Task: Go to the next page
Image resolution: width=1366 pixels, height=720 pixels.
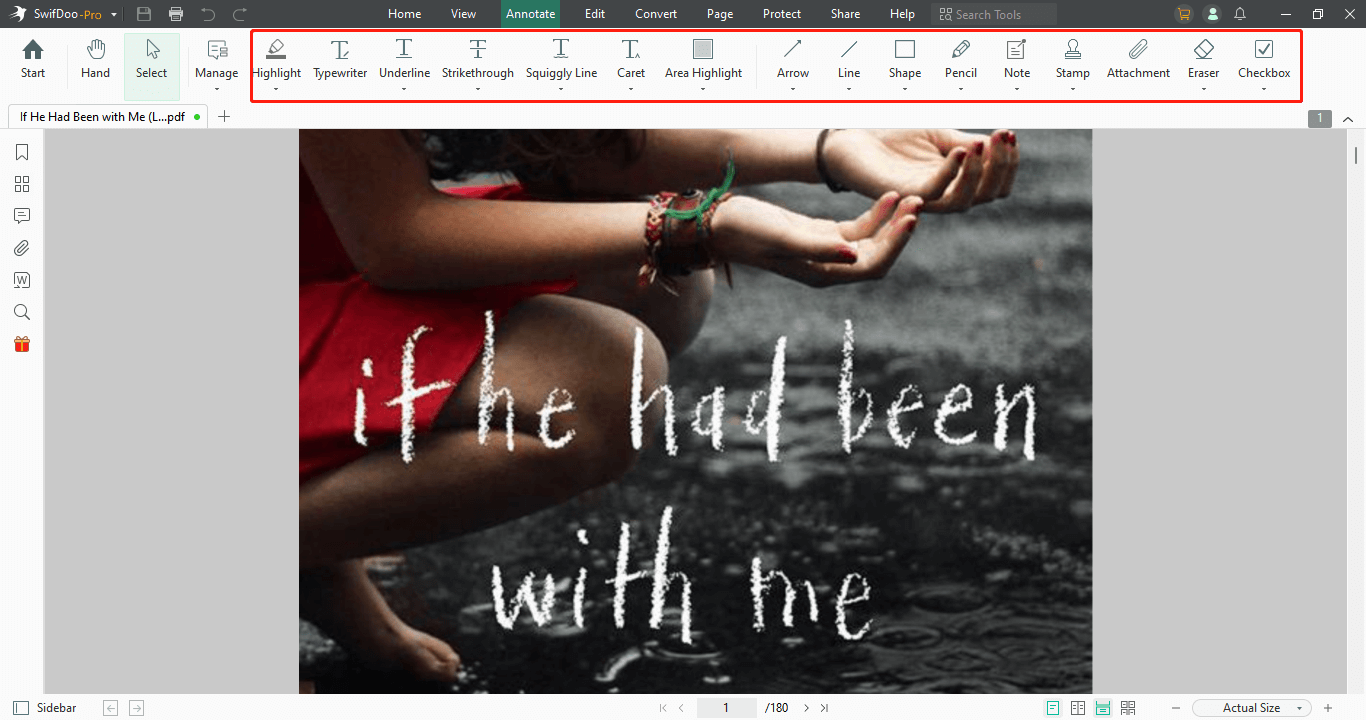Action: click(x=807, y=708)
